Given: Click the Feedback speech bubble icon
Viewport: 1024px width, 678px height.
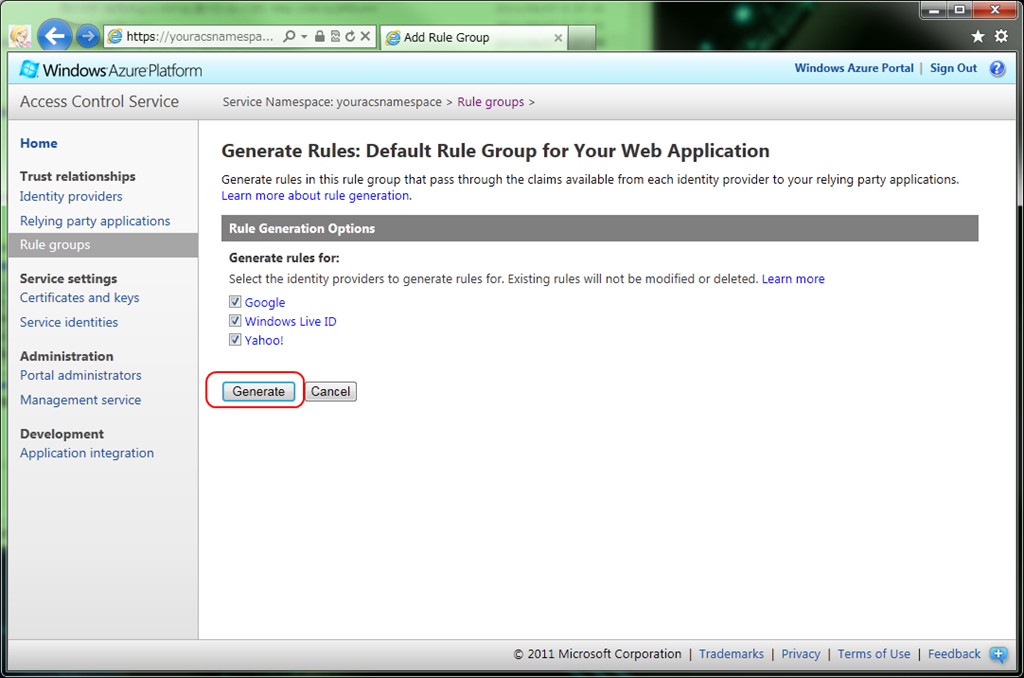Looking at the screenshot, I should click(998, 654).
